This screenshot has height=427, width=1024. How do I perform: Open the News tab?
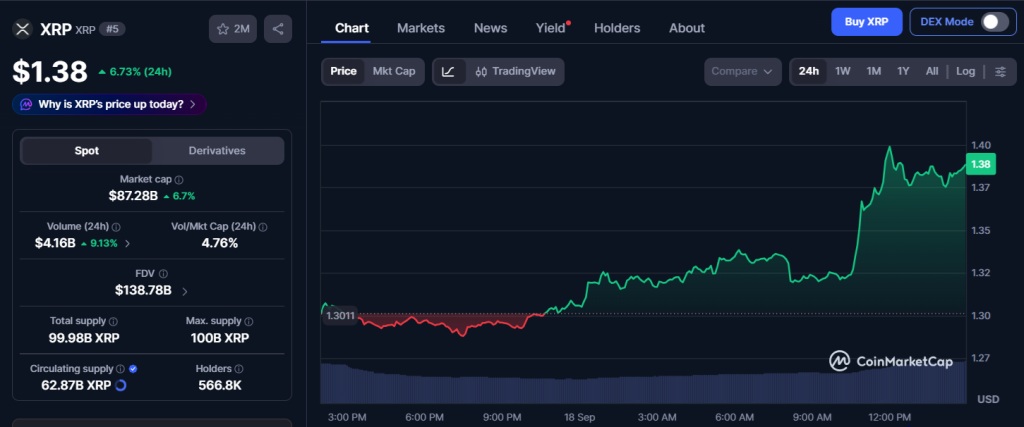pos(490,28)
